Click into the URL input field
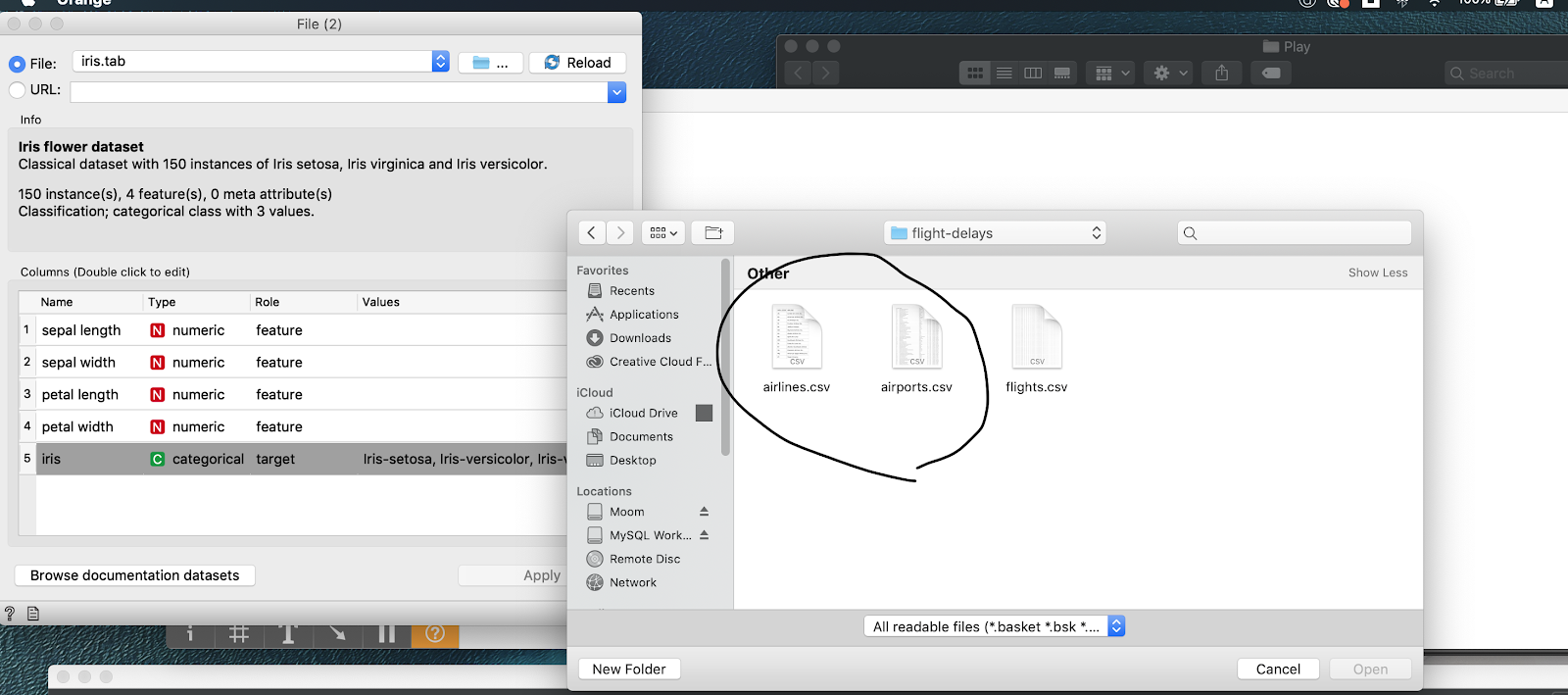Screen dimensions: 1568x695 (x=339, y=92)
